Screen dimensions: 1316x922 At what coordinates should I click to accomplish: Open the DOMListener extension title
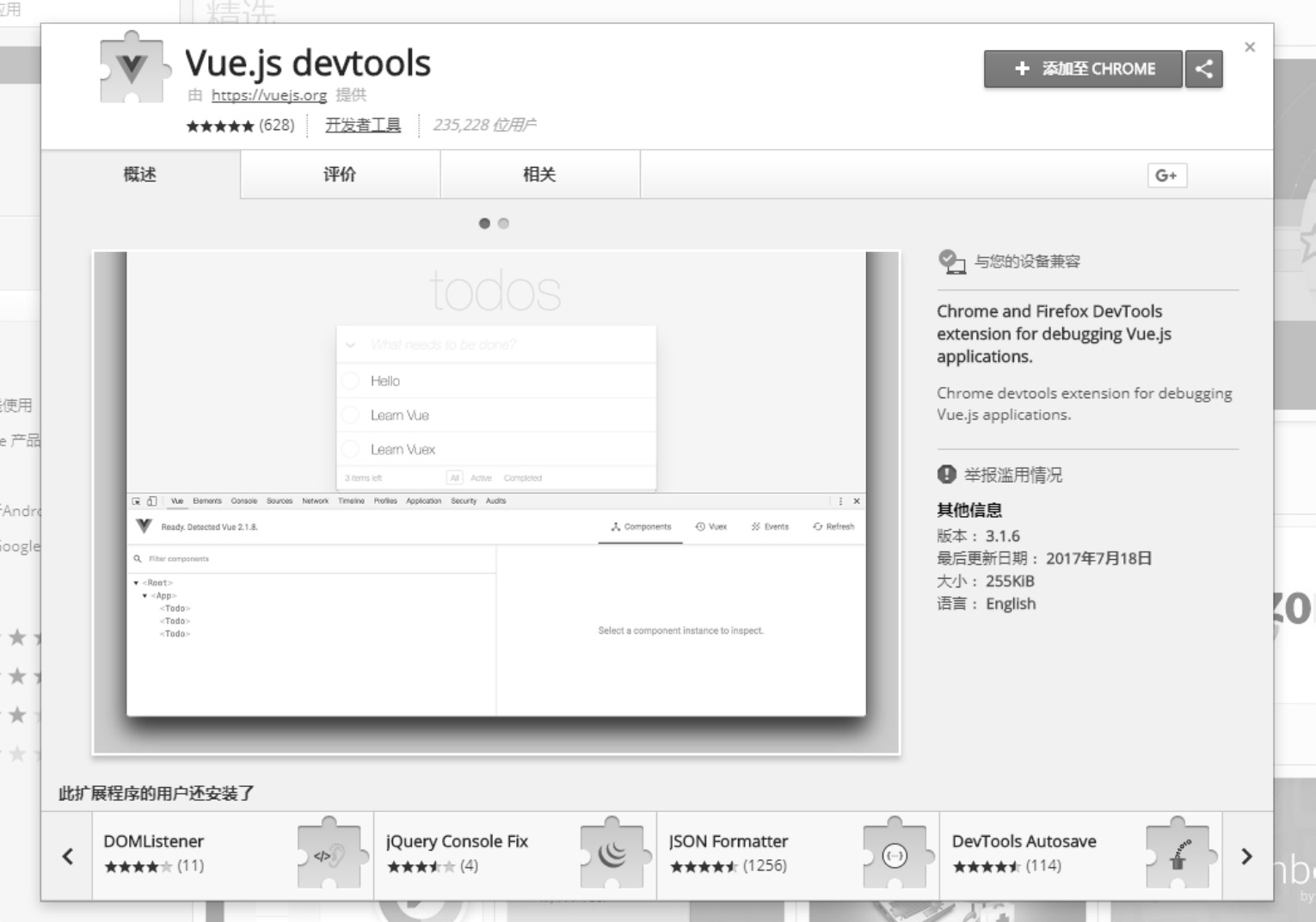[x=154, y=841]
